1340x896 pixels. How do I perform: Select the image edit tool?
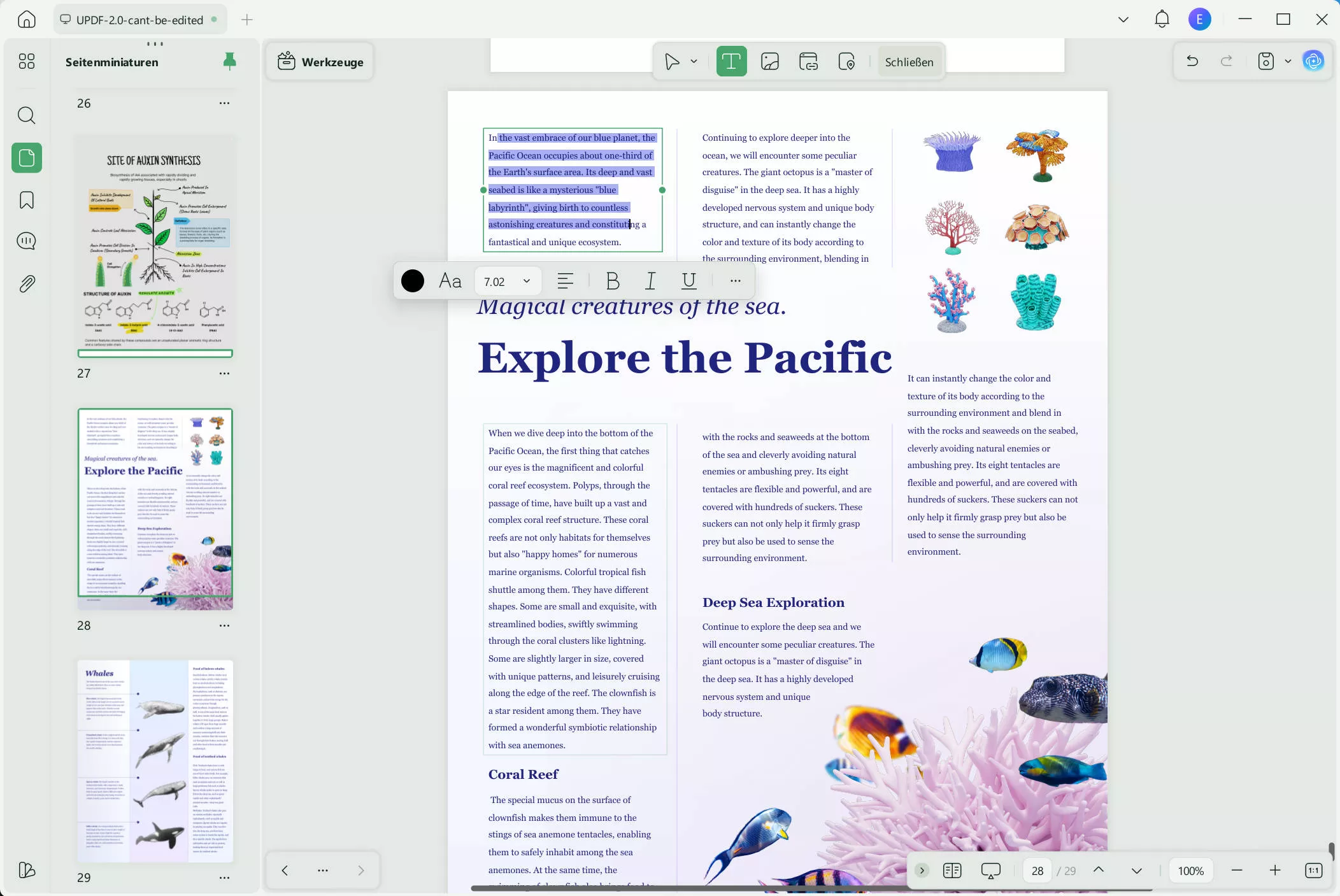pos(770,62)
